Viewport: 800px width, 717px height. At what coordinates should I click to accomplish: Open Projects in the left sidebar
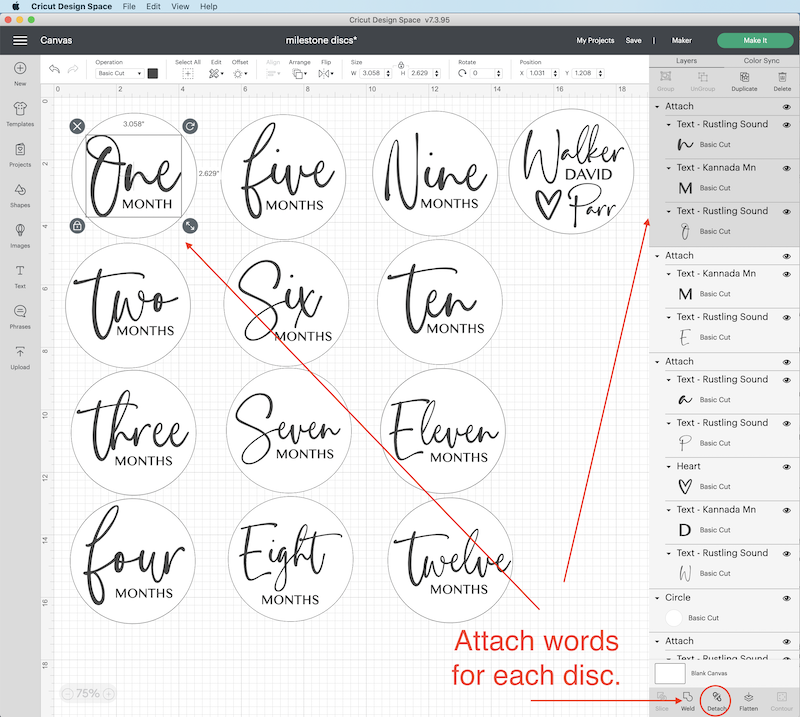(x=20, y=155)
